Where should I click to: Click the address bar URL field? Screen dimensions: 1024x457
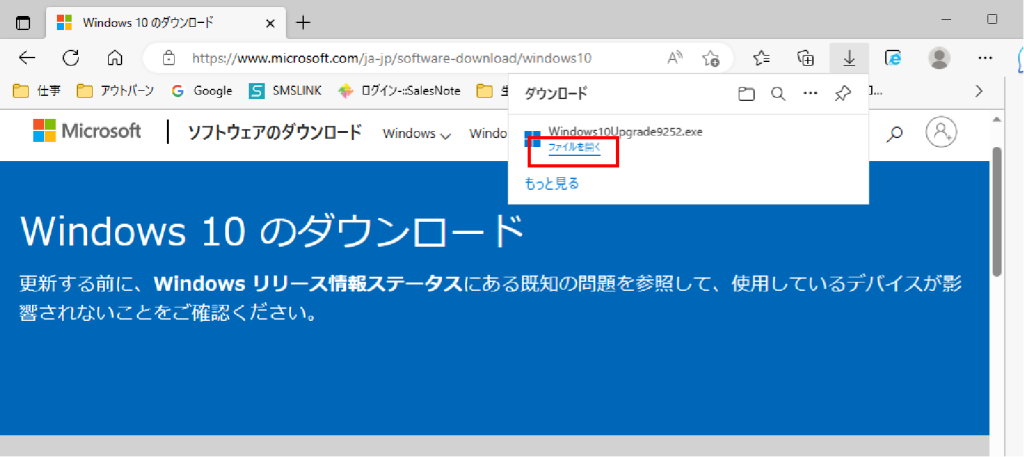(x=391, y=58)
